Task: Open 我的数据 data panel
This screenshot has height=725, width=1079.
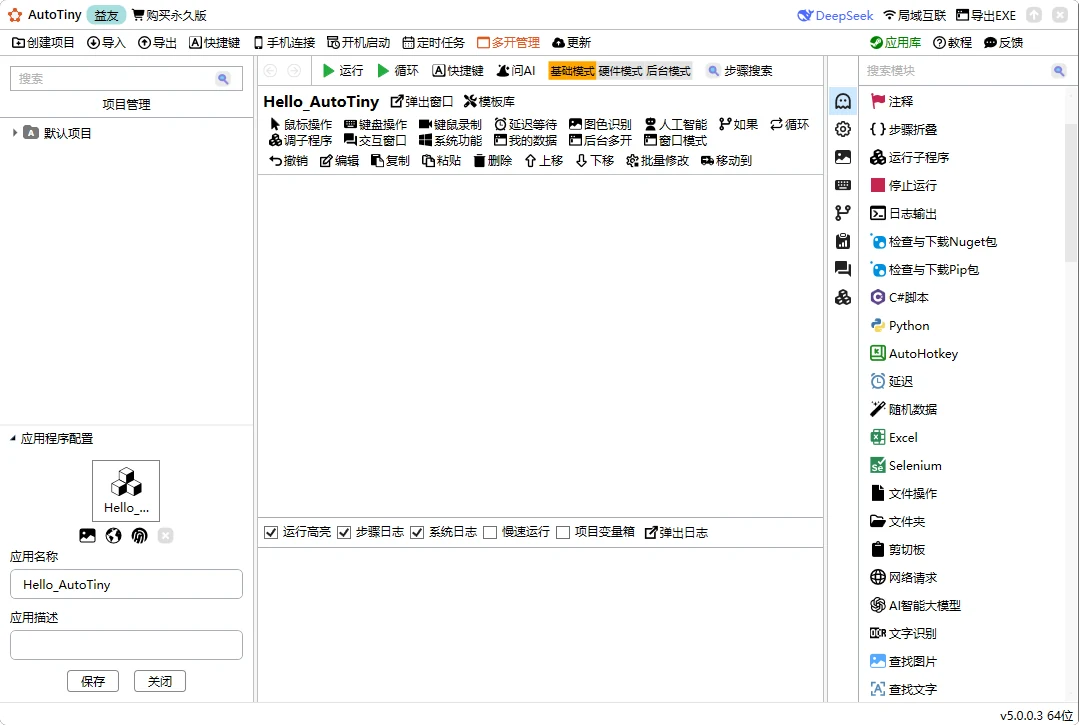Action: pyautogui.click(x=526, y=140)
